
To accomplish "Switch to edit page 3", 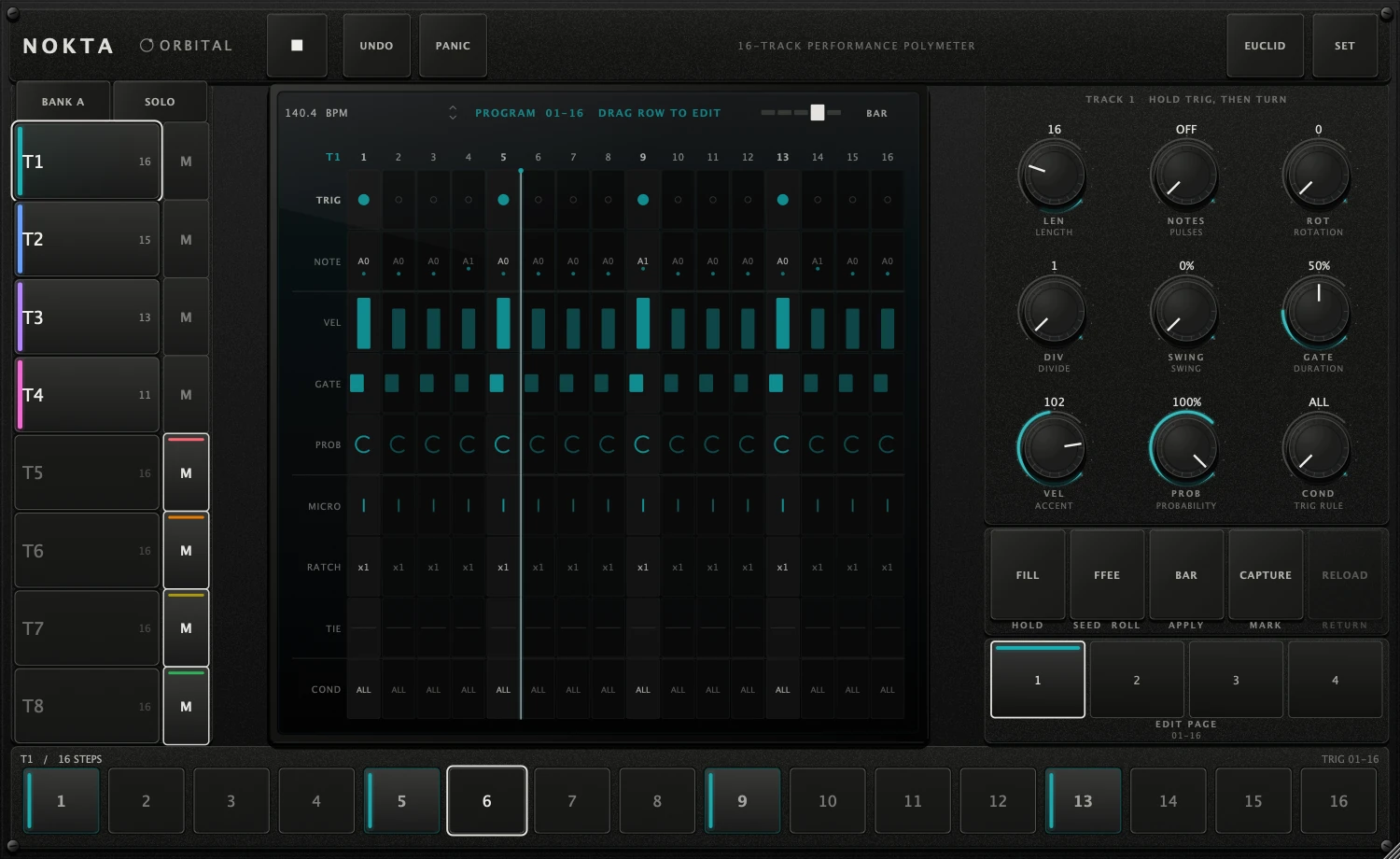I will pyautogui.click(x=1236, y=680).
